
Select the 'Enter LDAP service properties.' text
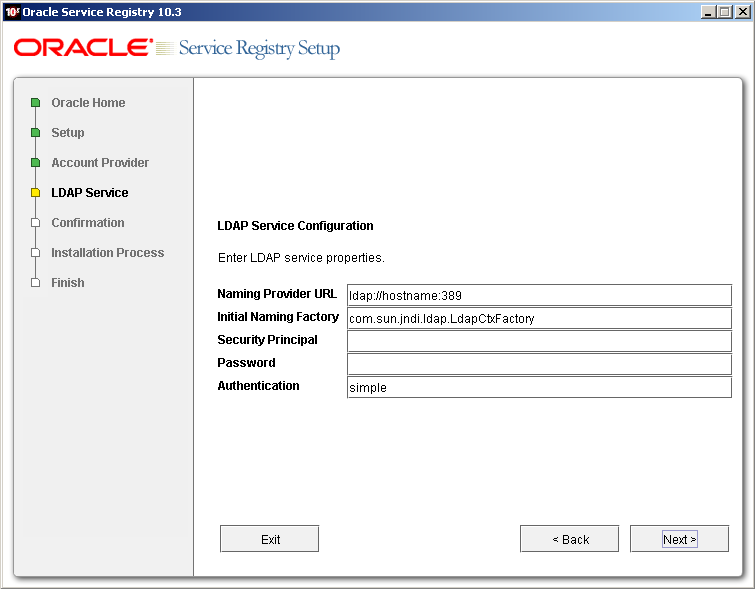coord(301,258)
